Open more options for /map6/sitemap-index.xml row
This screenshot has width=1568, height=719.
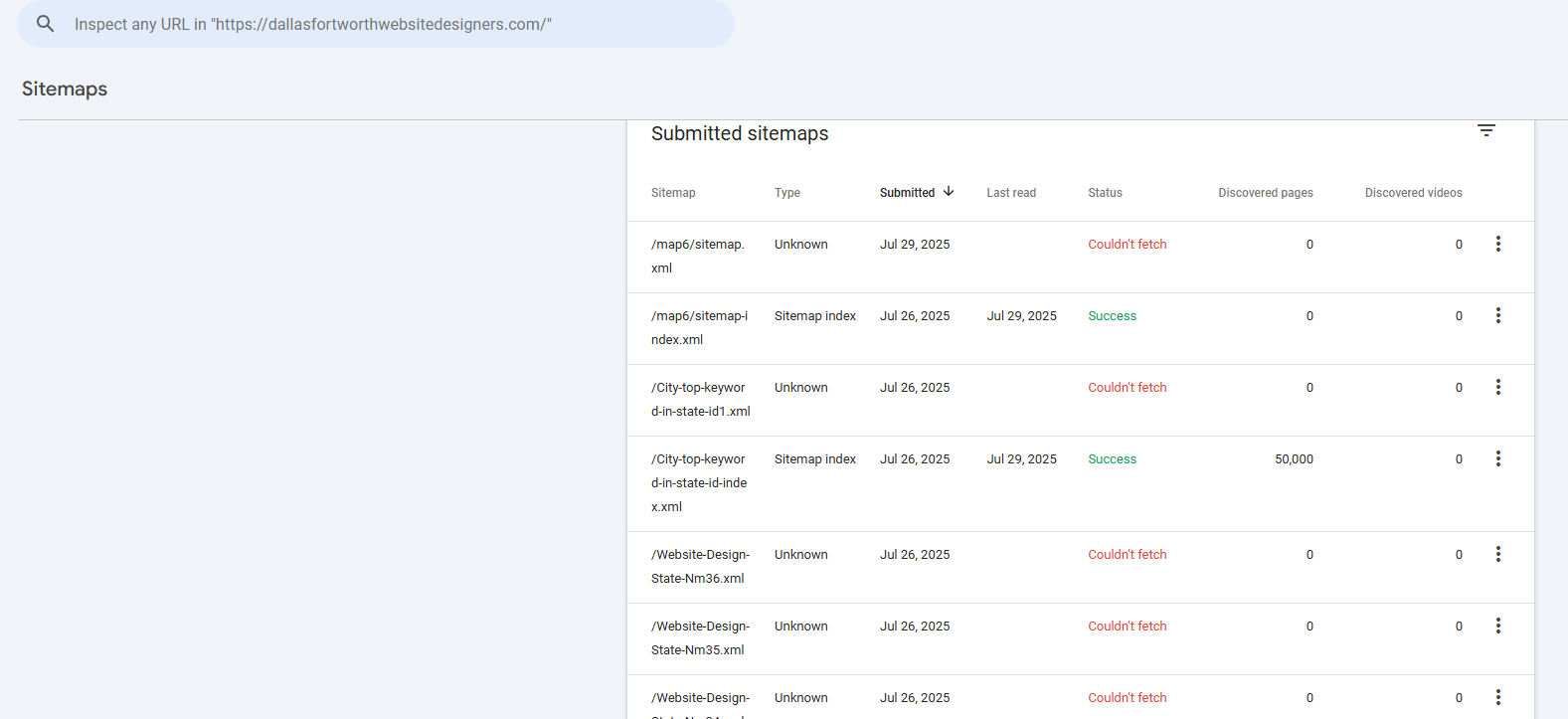pyautogui.click(x=1497, y=316)
